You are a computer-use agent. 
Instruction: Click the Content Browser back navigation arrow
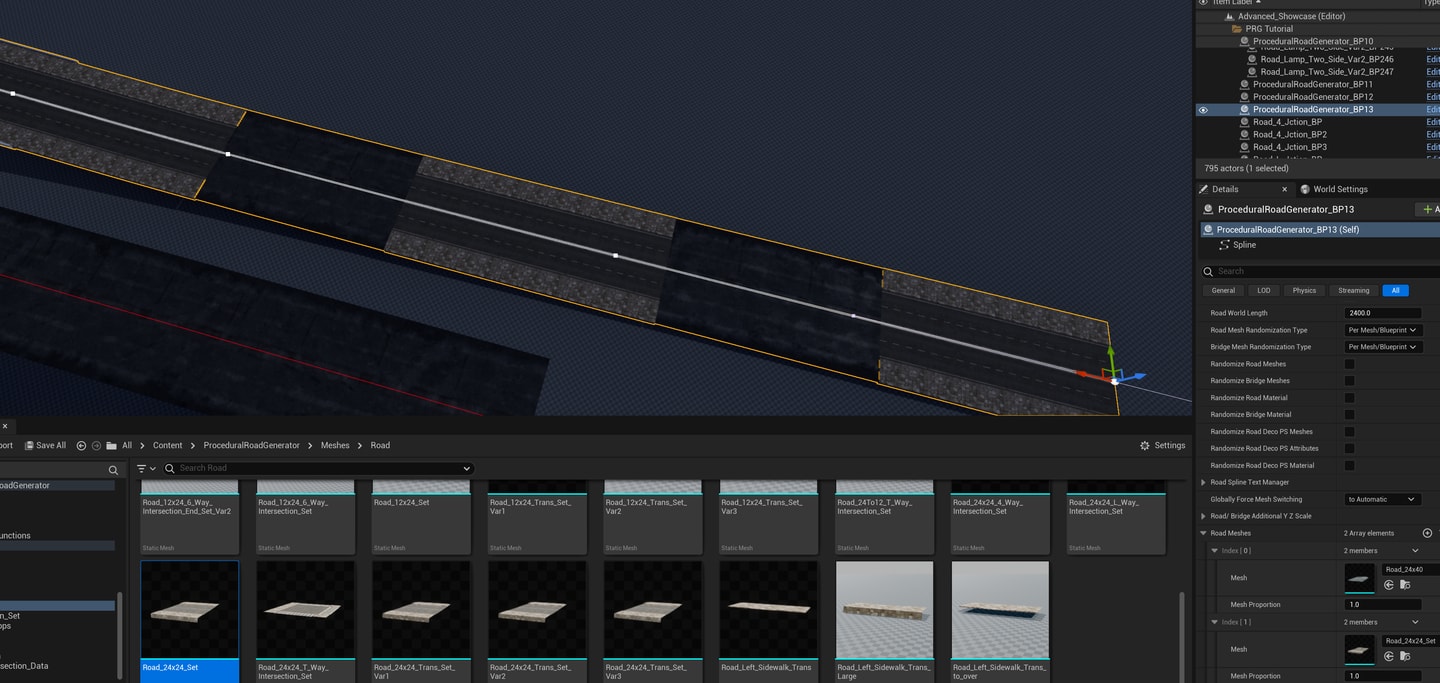click(81, 445)
